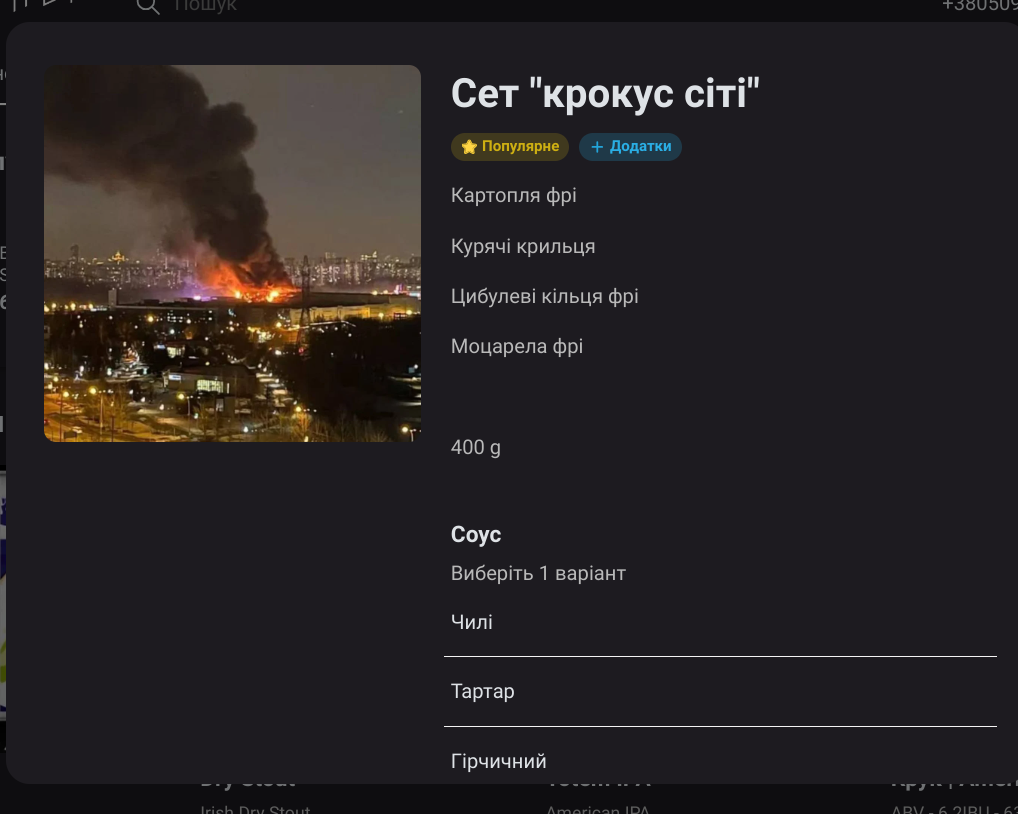Select the Чилі sauce option

[x=720, y=622]
